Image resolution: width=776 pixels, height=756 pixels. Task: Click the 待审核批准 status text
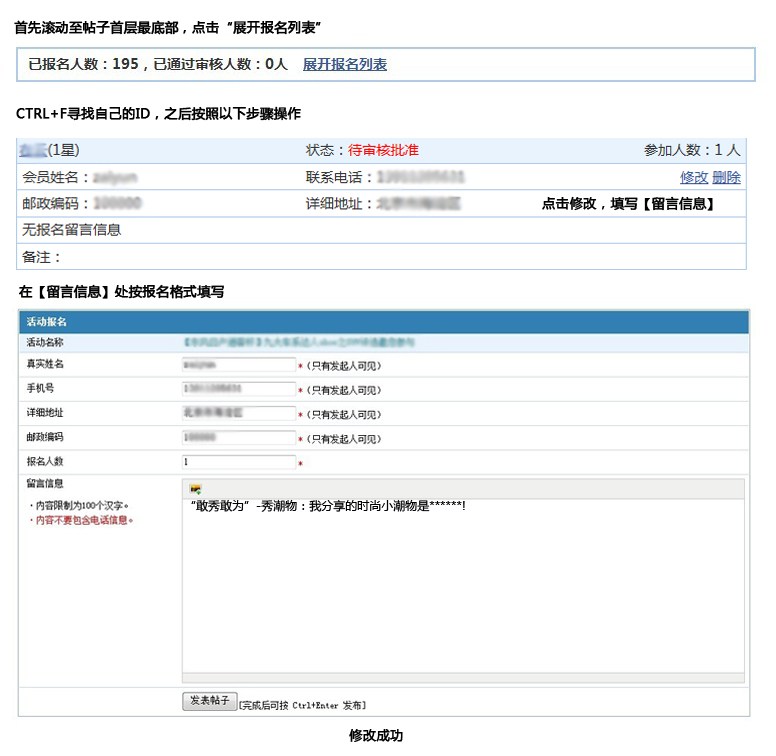382,150
